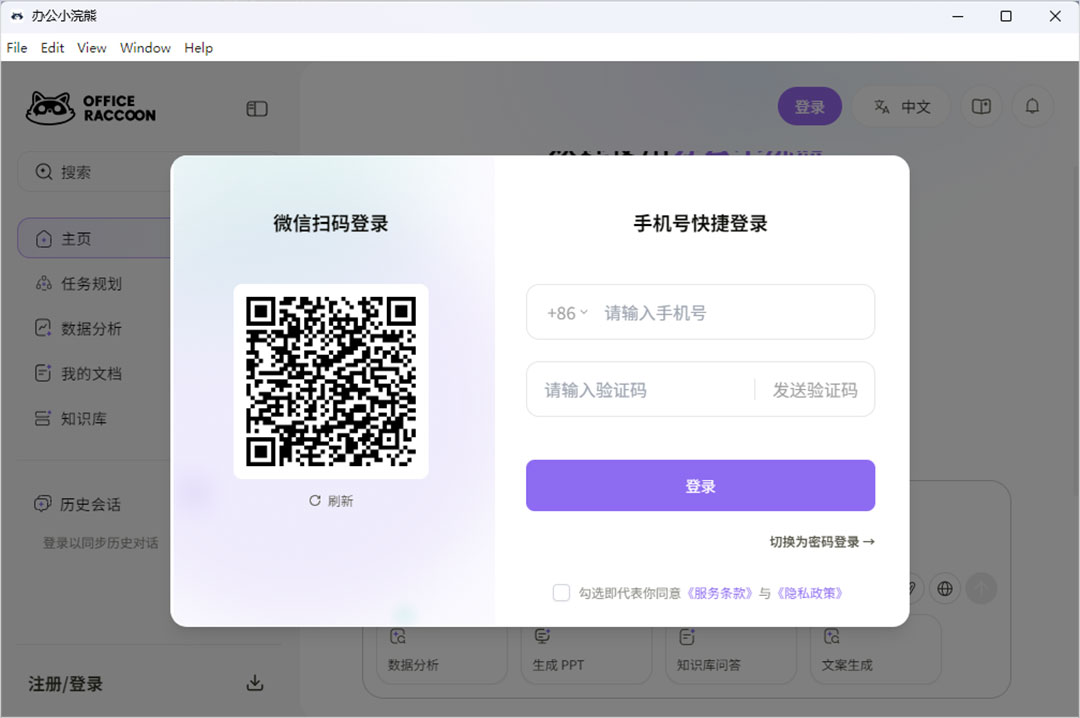Open the Window menu
This screenshot has width=1080, height=718.
pos(145,47)
